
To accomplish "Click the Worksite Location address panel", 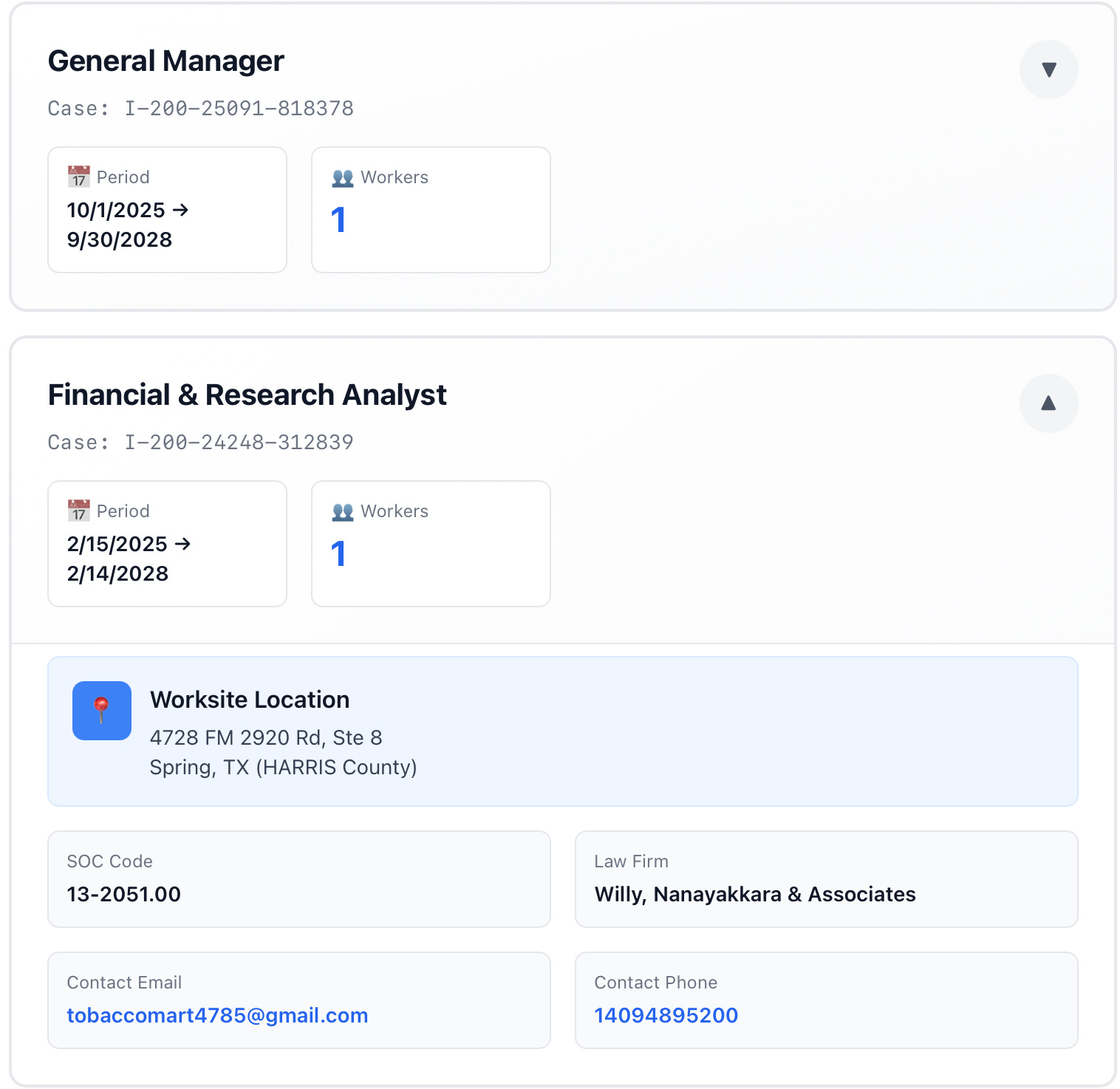I will (x=563, y=731).
